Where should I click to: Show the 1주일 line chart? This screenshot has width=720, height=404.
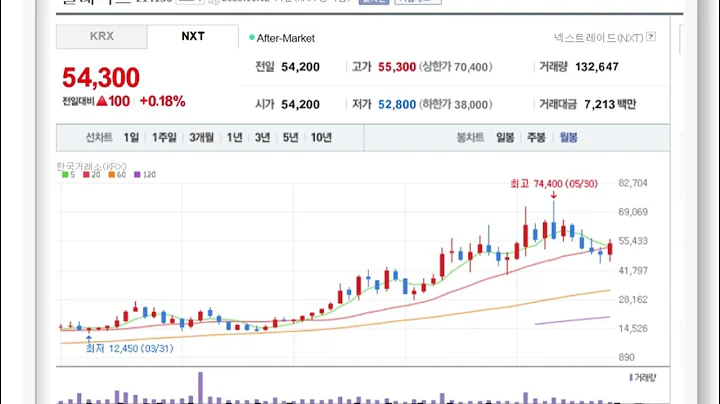(x=164, y=137)
